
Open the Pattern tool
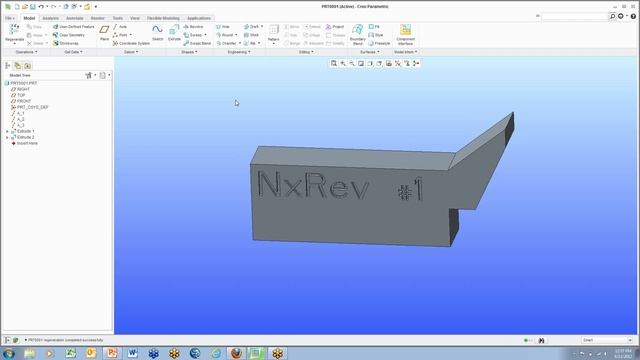(273, 33)
